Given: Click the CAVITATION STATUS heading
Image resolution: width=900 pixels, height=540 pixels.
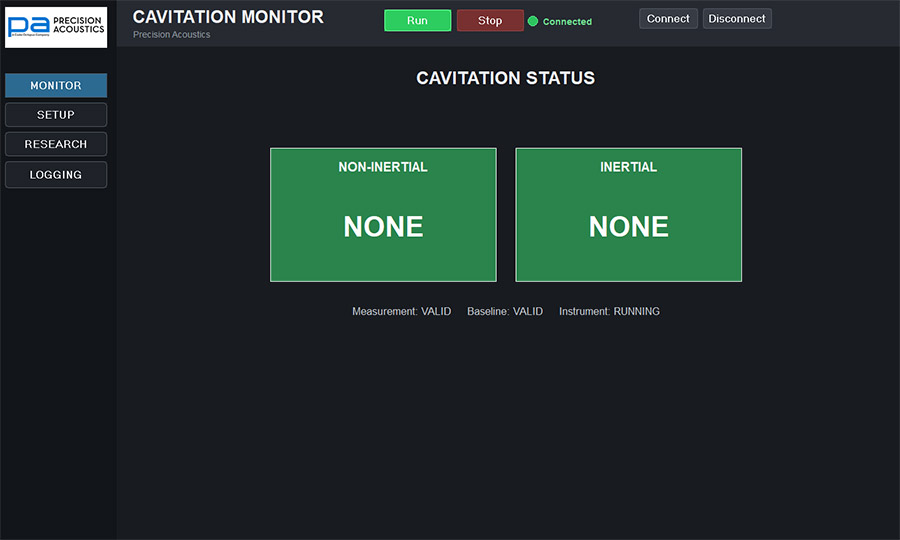Looking at the screenshot, I should [x=505, y=78].
